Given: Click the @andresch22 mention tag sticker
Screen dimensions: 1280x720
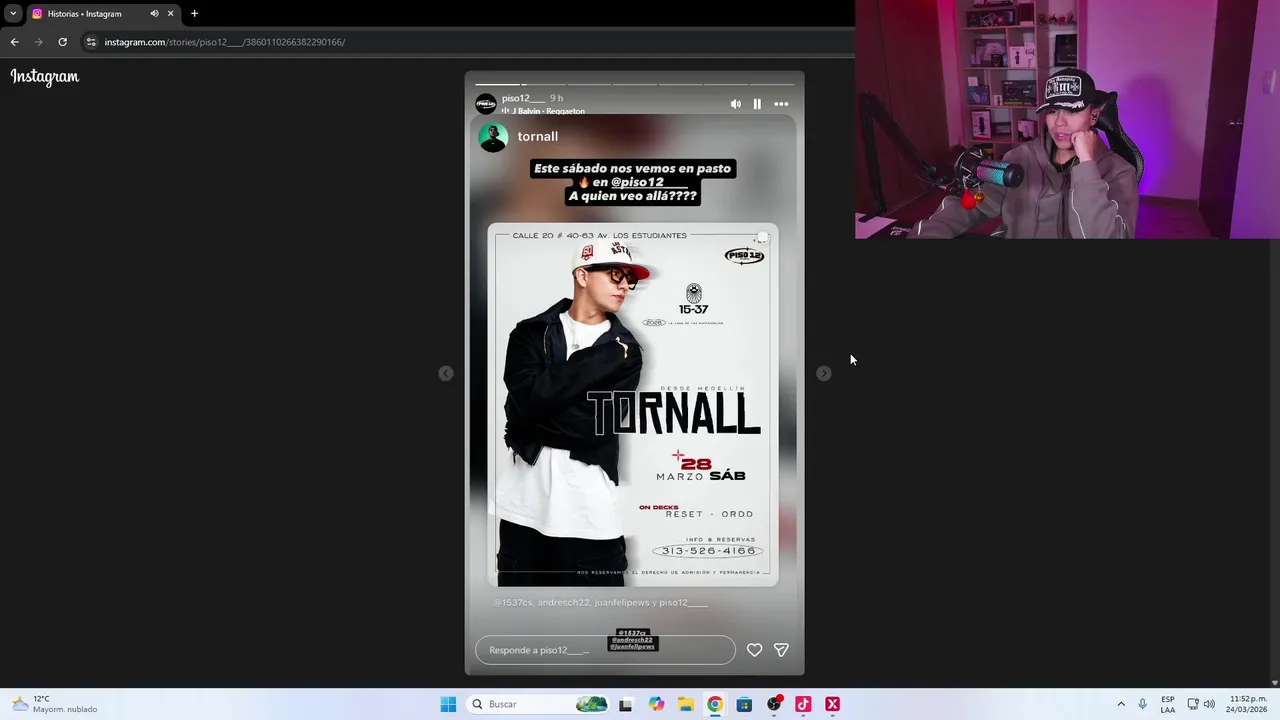Looking at the screenshot, I should pyautogui.click(x=632, y=640).
